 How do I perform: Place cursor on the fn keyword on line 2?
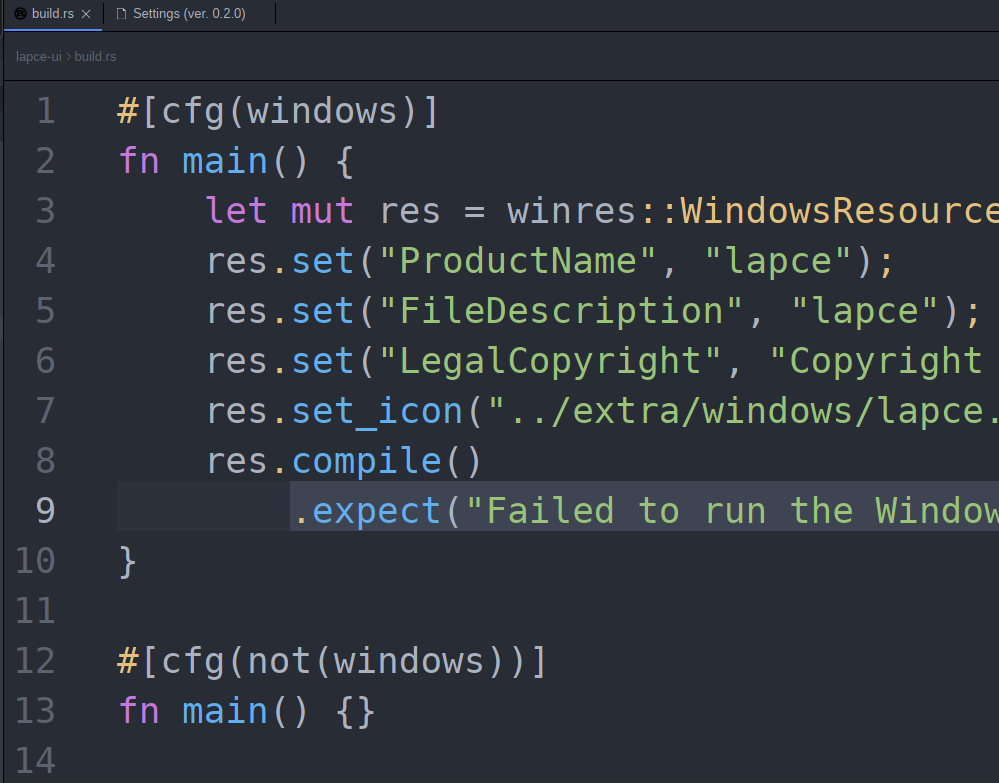(138, 160)
